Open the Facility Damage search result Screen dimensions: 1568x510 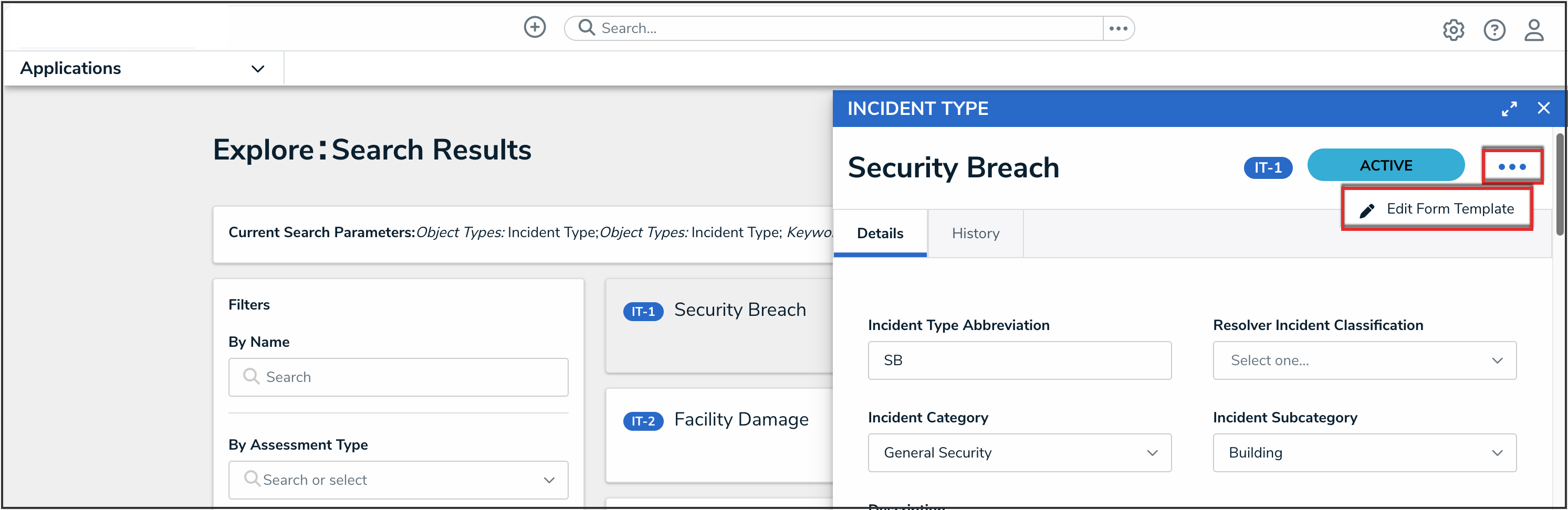(741, 419)
